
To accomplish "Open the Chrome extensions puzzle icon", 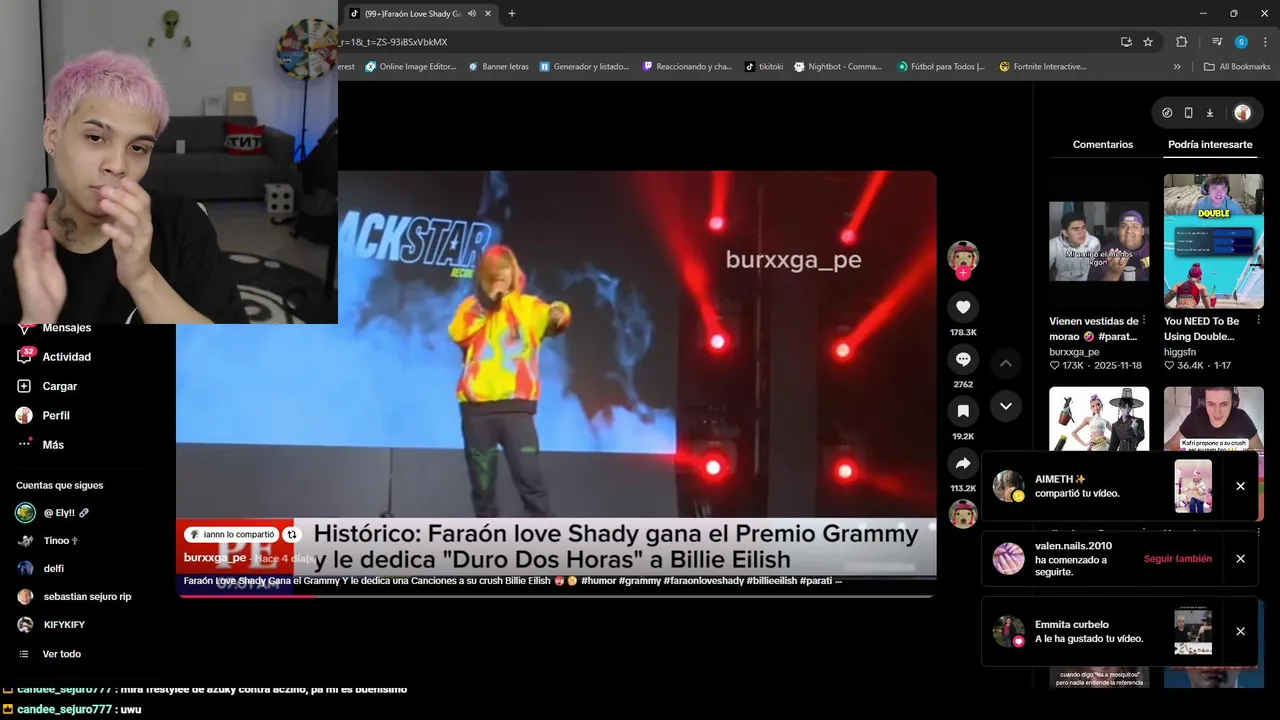I will pyautogui.click(x=1181, y=42).
